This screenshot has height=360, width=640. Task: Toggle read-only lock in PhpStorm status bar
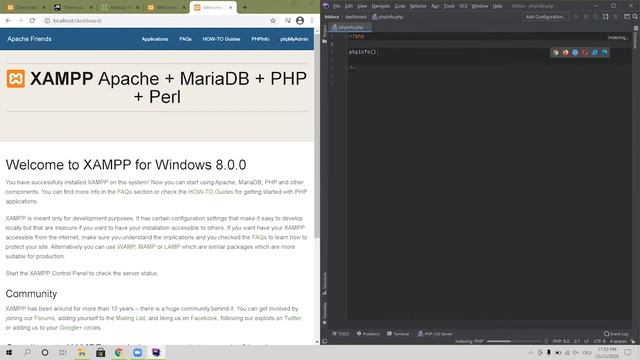pos(633,341)
